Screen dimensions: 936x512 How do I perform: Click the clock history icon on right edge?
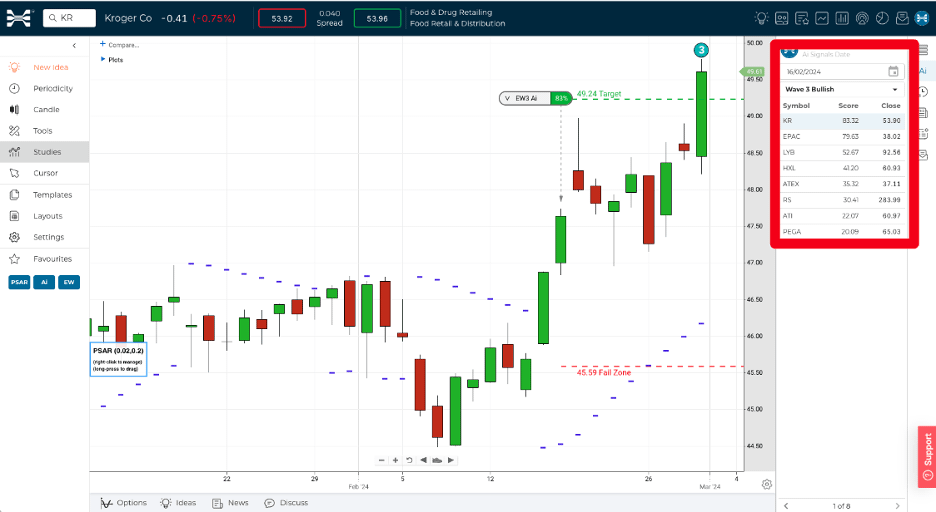point(923,92)
